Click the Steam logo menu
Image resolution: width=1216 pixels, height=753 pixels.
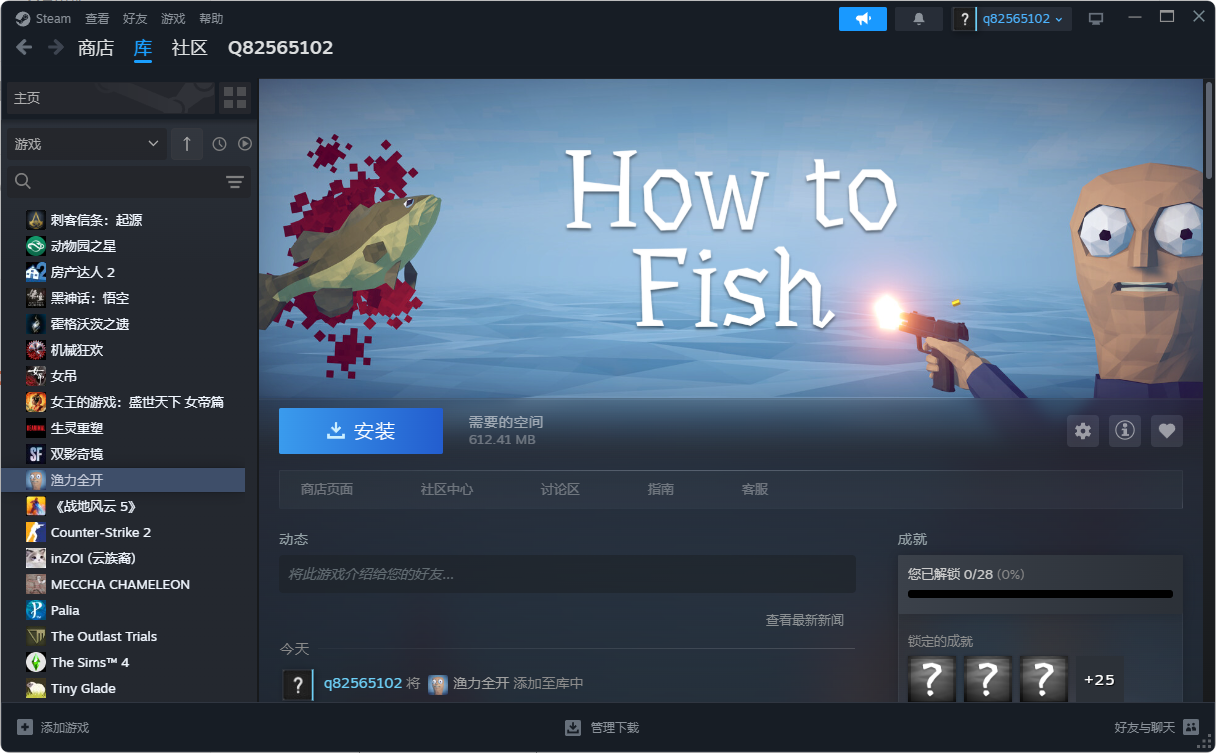pyautogui.click(x=22, y=18)
